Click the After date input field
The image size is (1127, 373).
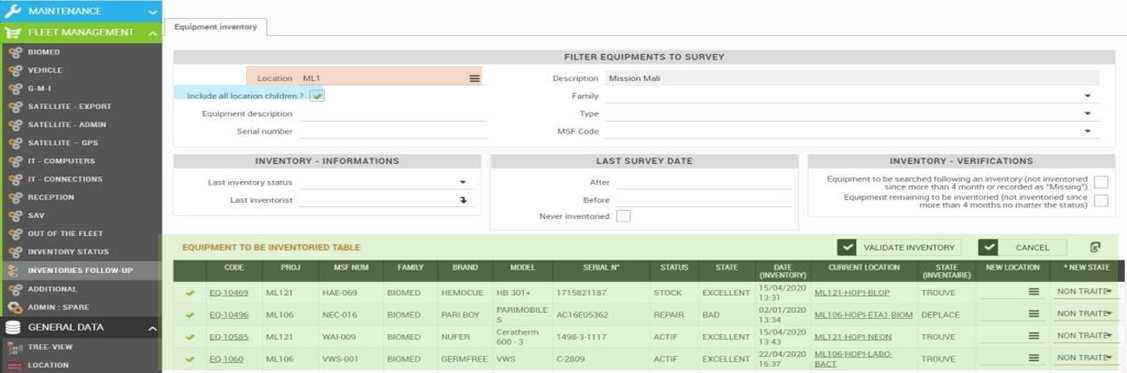tap(703, 183)
